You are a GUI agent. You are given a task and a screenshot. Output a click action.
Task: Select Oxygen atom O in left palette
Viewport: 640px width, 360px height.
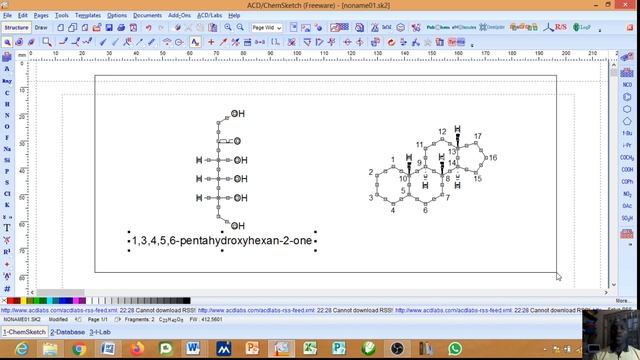click(7, 127)
